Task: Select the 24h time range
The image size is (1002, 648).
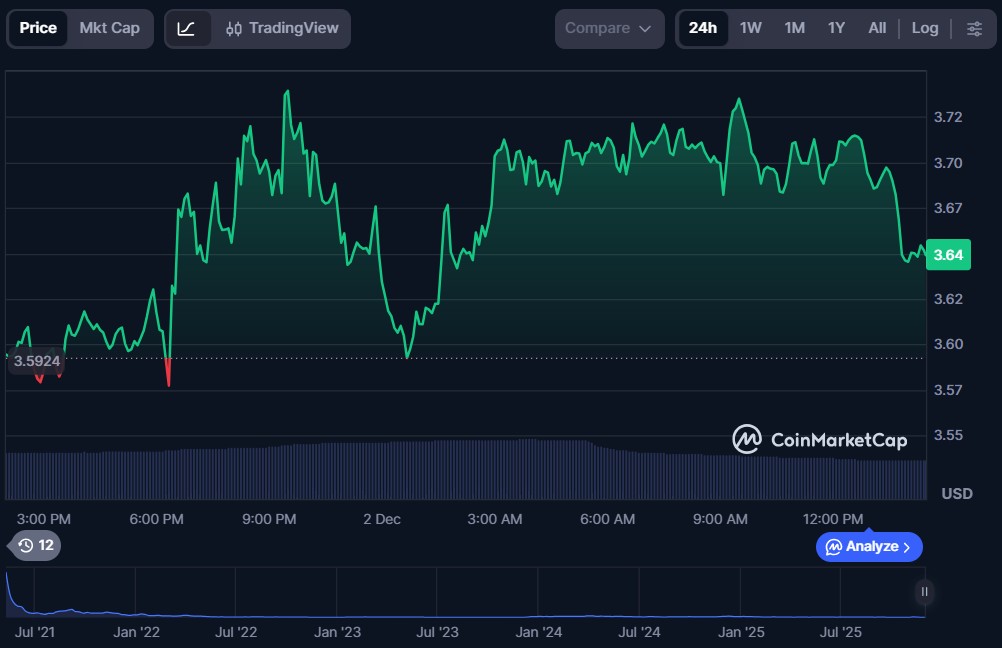Action: (702, 28)
